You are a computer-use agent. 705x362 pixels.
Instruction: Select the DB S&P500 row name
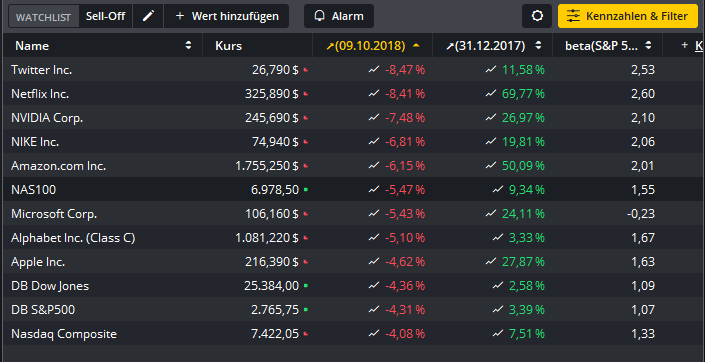coord(43,310)
